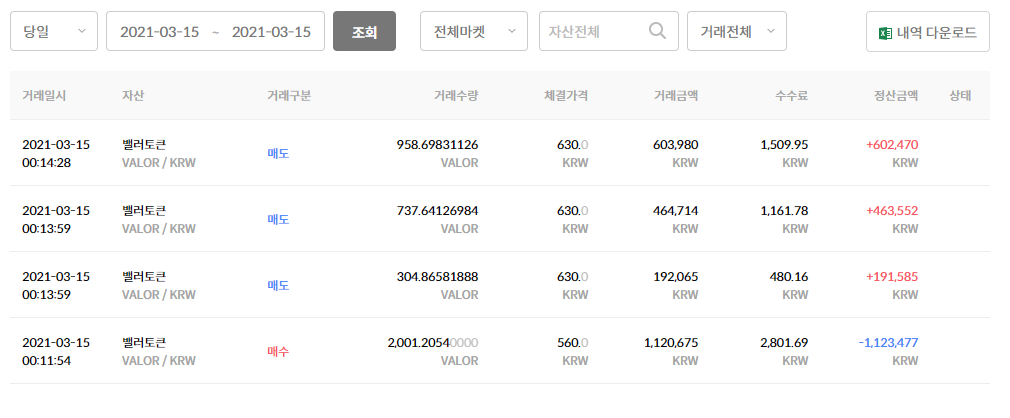Click 벨러토큰 asset name in the 00:14:28 row
Viewport: 1010px width, 418px height.
144,144
